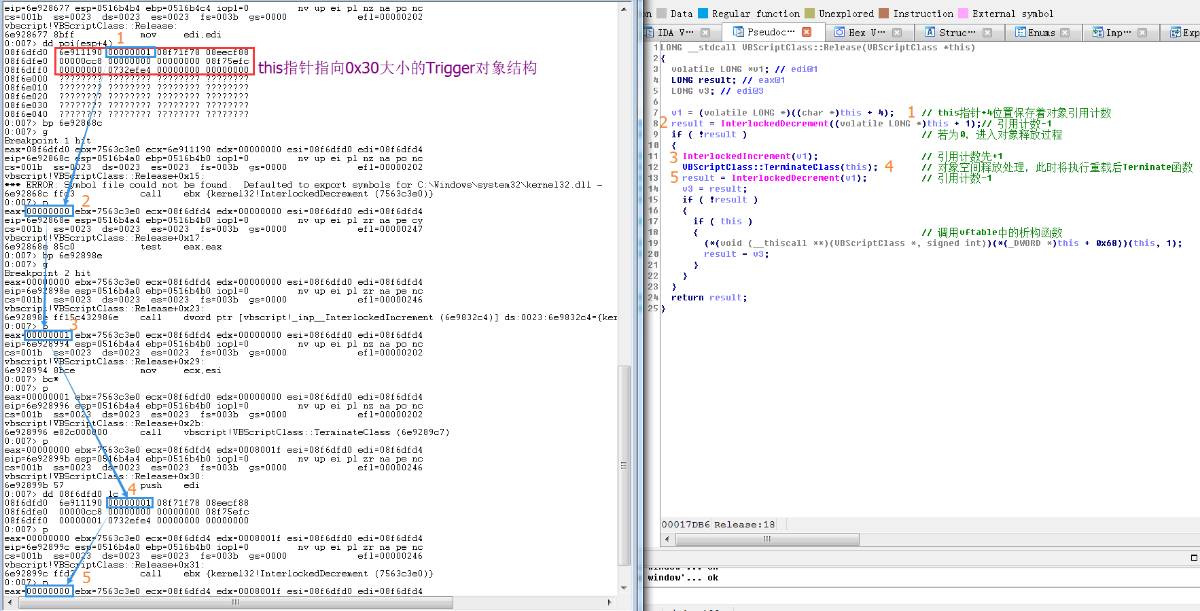Click the External symbol pink swatch

962,14
